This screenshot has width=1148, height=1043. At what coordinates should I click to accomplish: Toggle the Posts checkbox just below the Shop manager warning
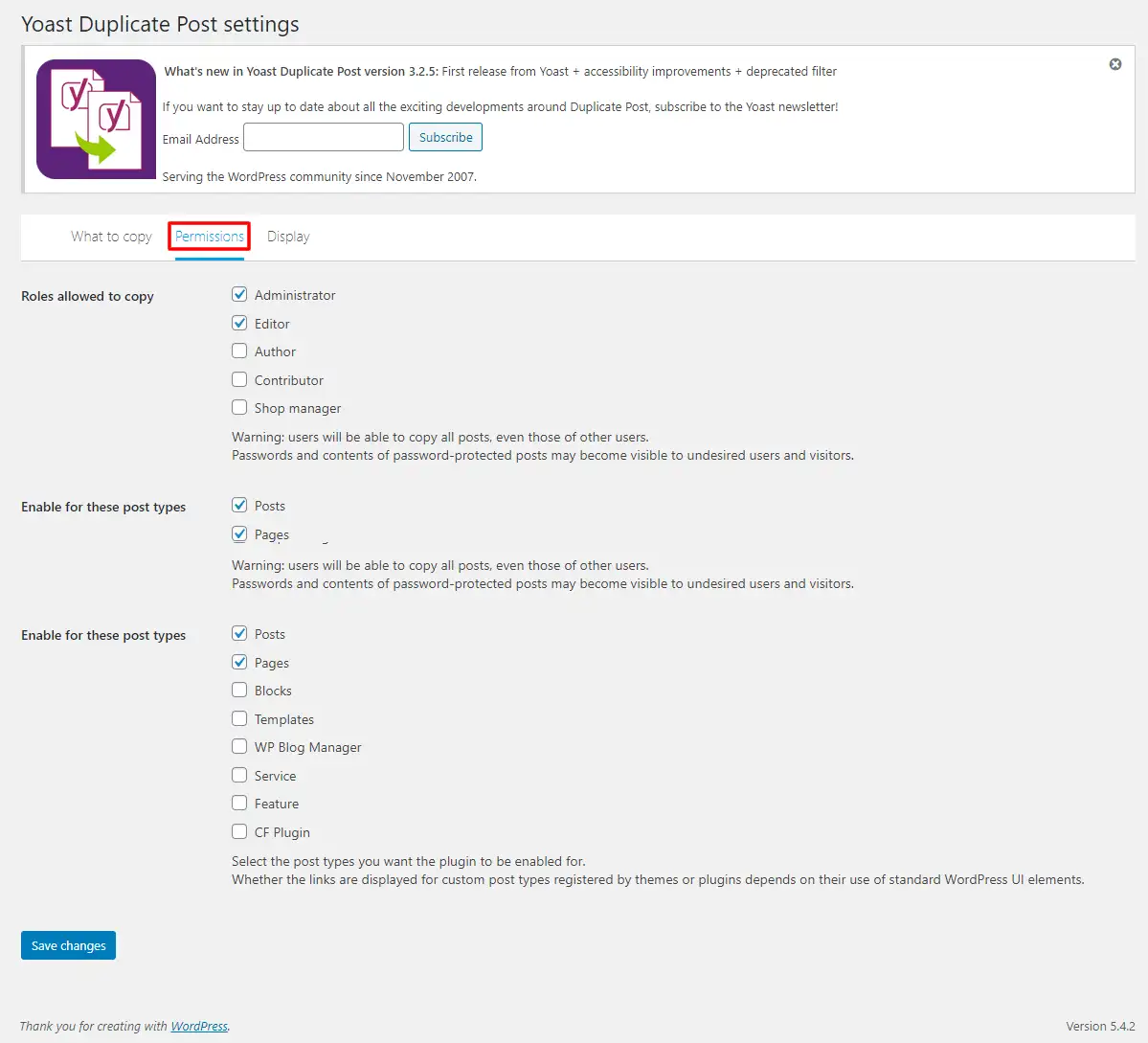tap(239, 506)
